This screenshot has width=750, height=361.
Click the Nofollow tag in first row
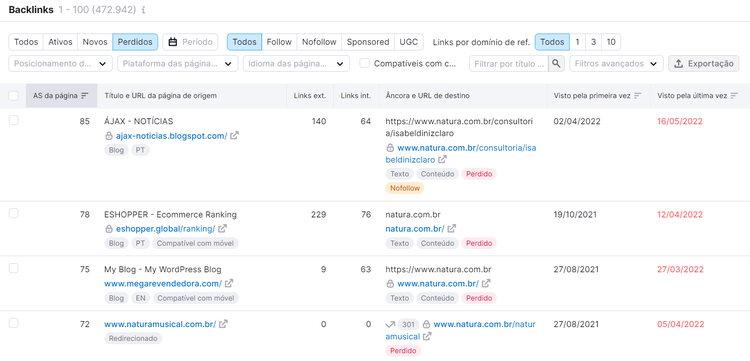[x=405, y=188]
